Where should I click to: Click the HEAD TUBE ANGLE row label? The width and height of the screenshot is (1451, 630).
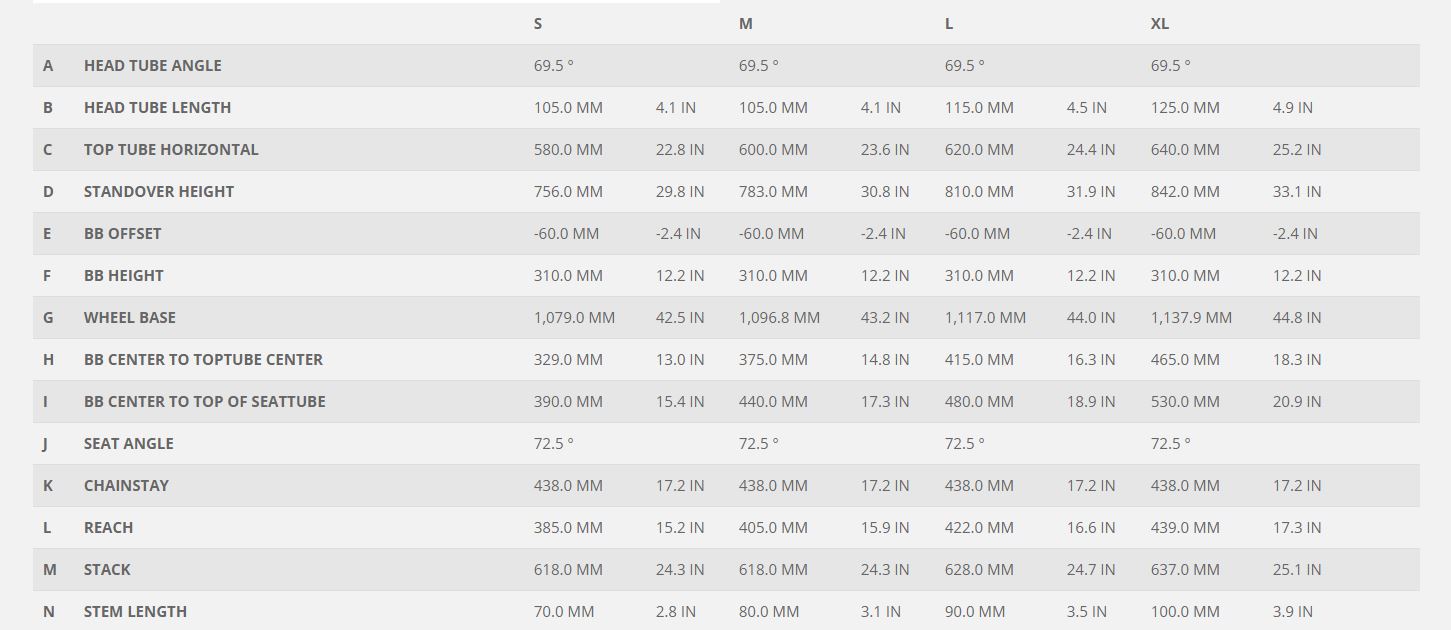(152, 65)
